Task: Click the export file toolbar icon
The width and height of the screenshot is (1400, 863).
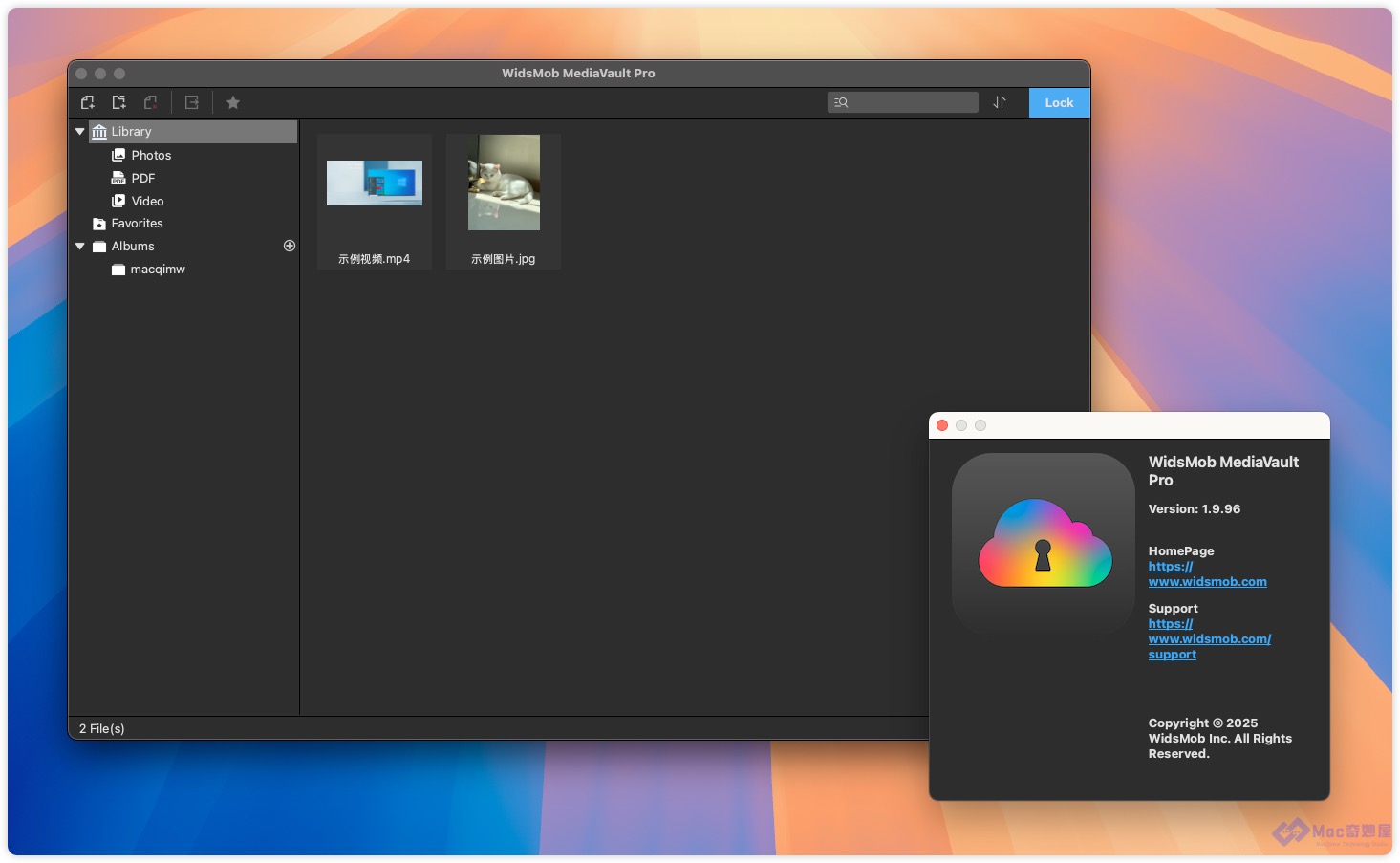Action: (x=192, y=102)
